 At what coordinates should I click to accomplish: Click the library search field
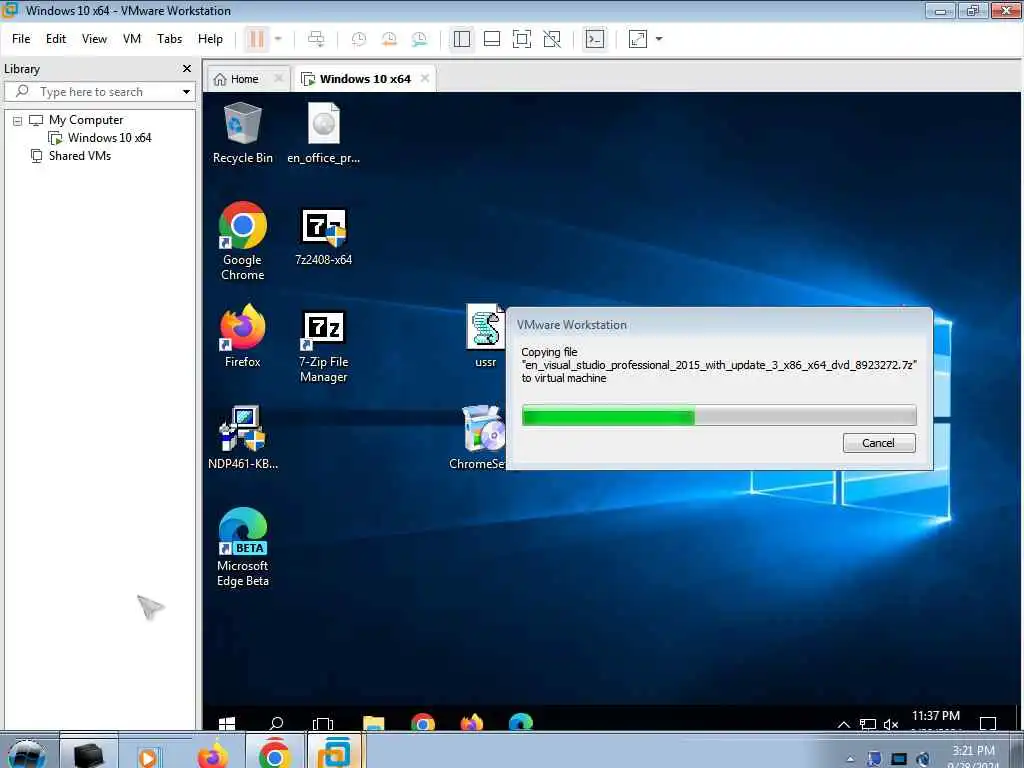tap(91, 92)
